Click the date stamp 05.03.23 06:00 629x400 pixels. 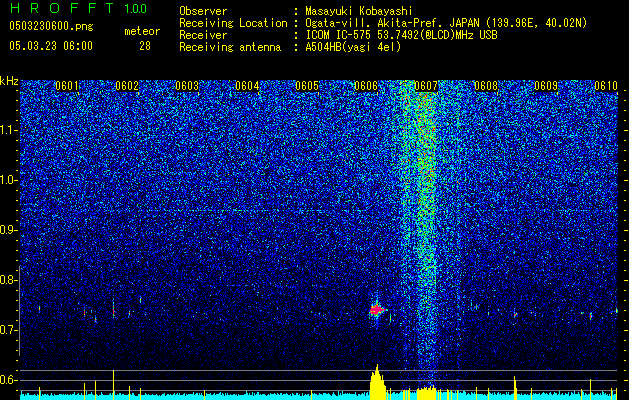pyautogui.click(x=51, y=46)
